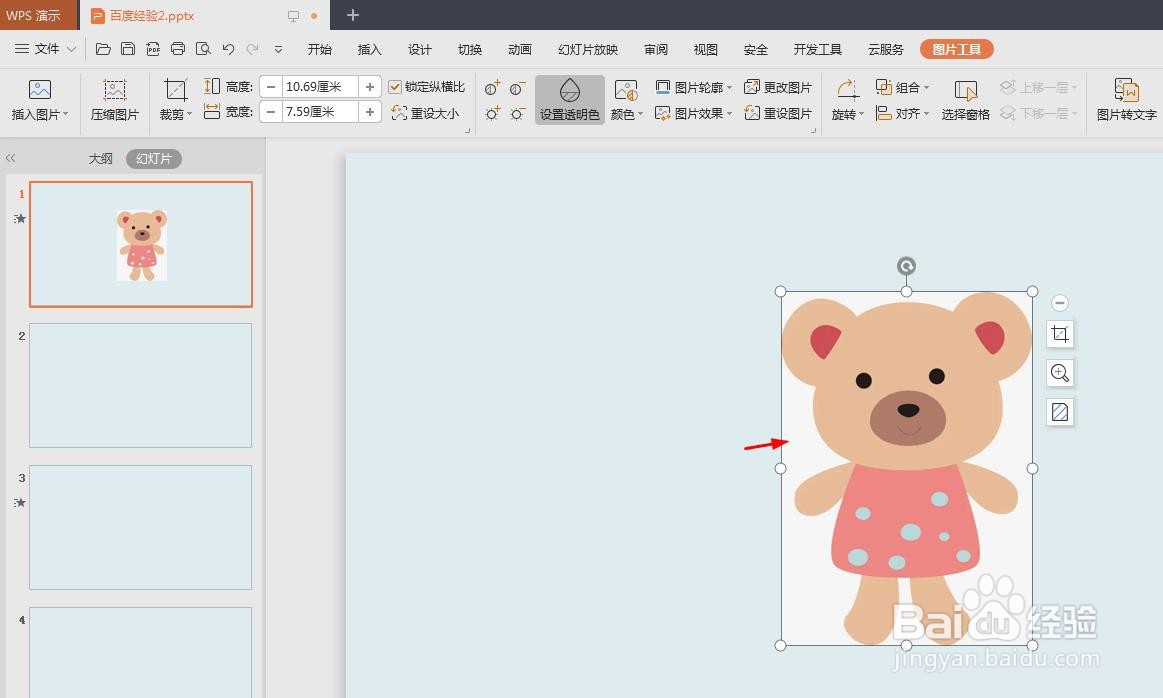Select the crop icon beside the picture
The height and width of the screenshot is (698, 1163).
tap(1059, 335)
